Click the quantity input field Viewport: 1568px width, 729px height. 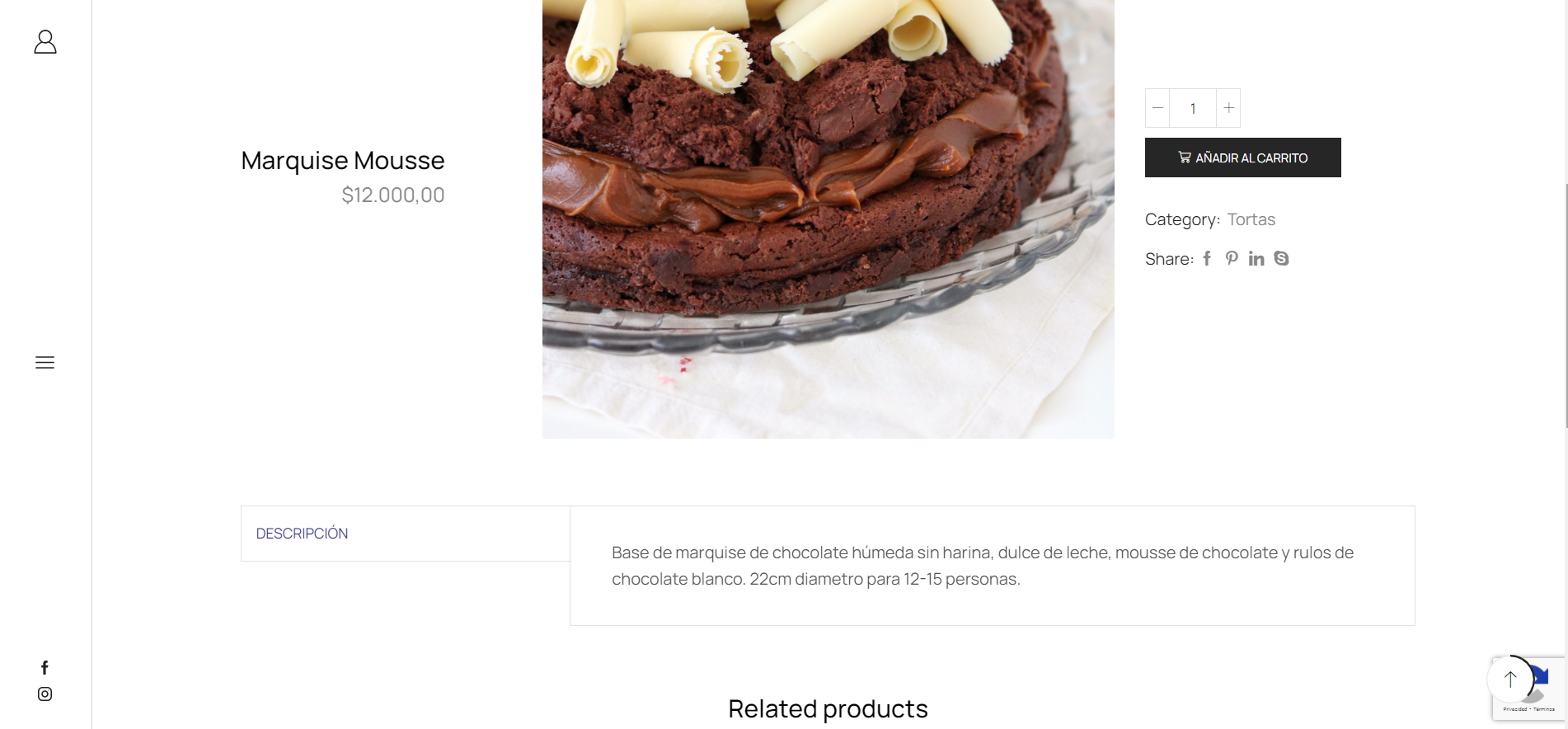click(1193, 108)
